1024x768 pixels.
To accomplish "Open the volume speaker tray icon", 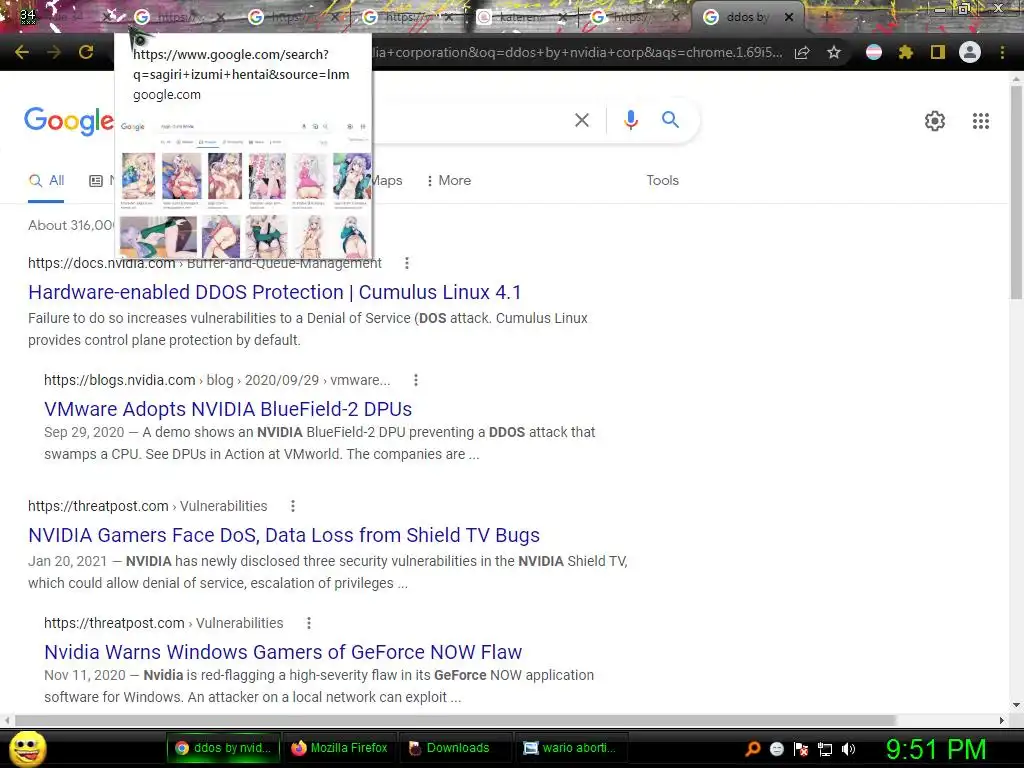I will point(848,749).
